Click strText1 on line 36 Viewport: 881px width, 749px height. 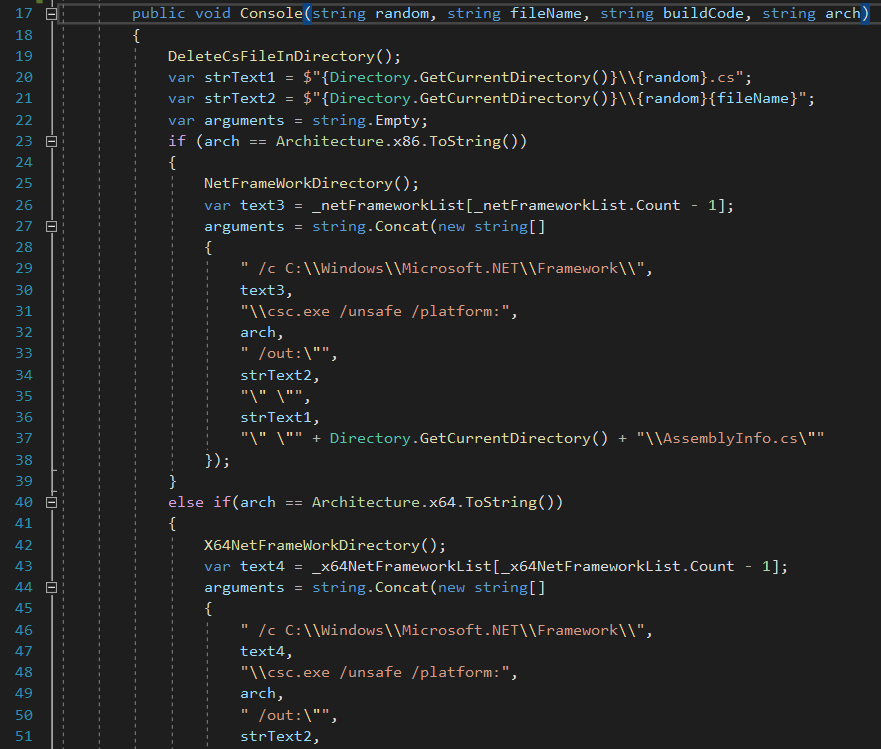click(276, 417)
